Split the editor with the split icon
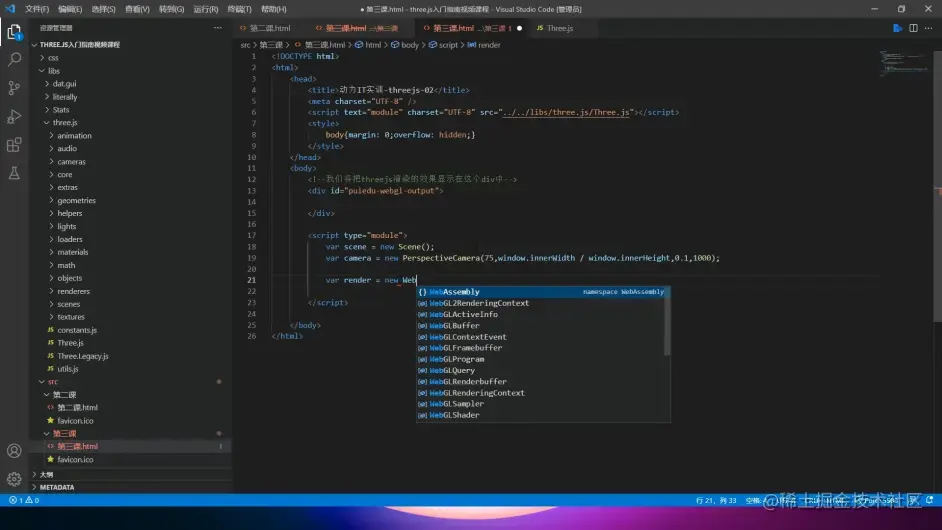Viewport: 942px width, 530px height. click(913, 28)
